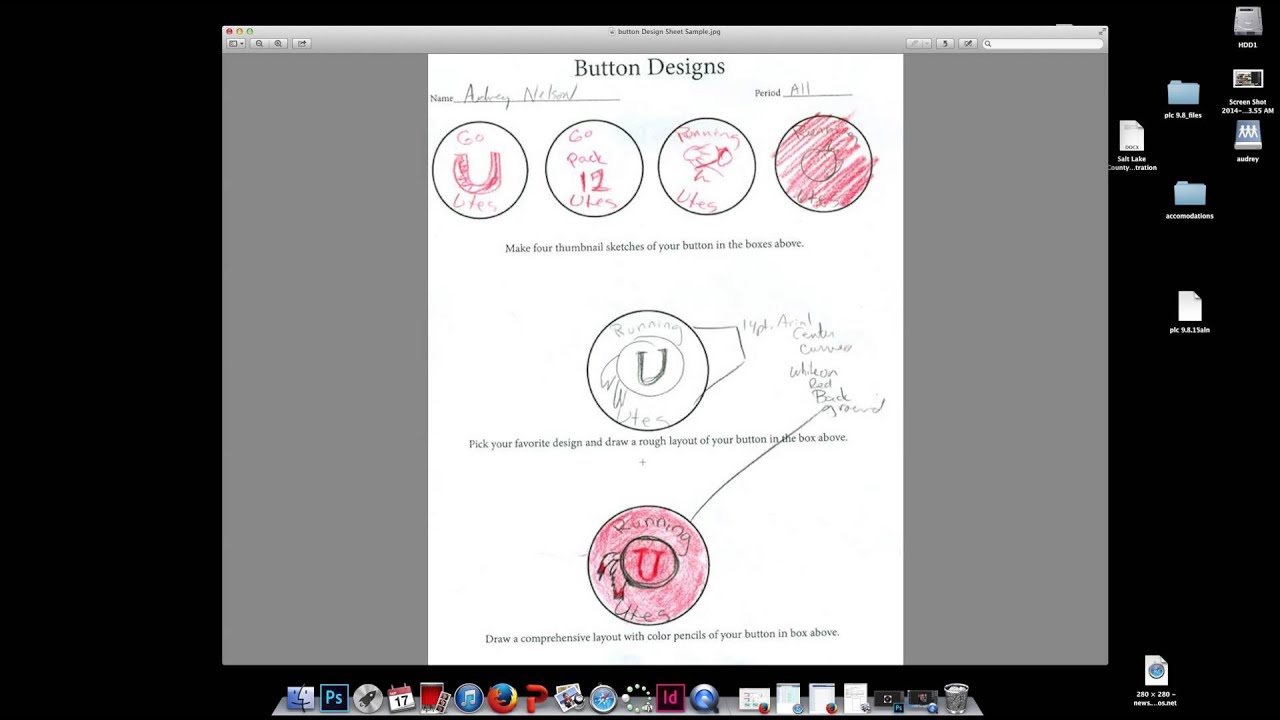Open Launchpad rocket icon in dock
Viewport: 1280px width, 720px height.
coord(368,698)
